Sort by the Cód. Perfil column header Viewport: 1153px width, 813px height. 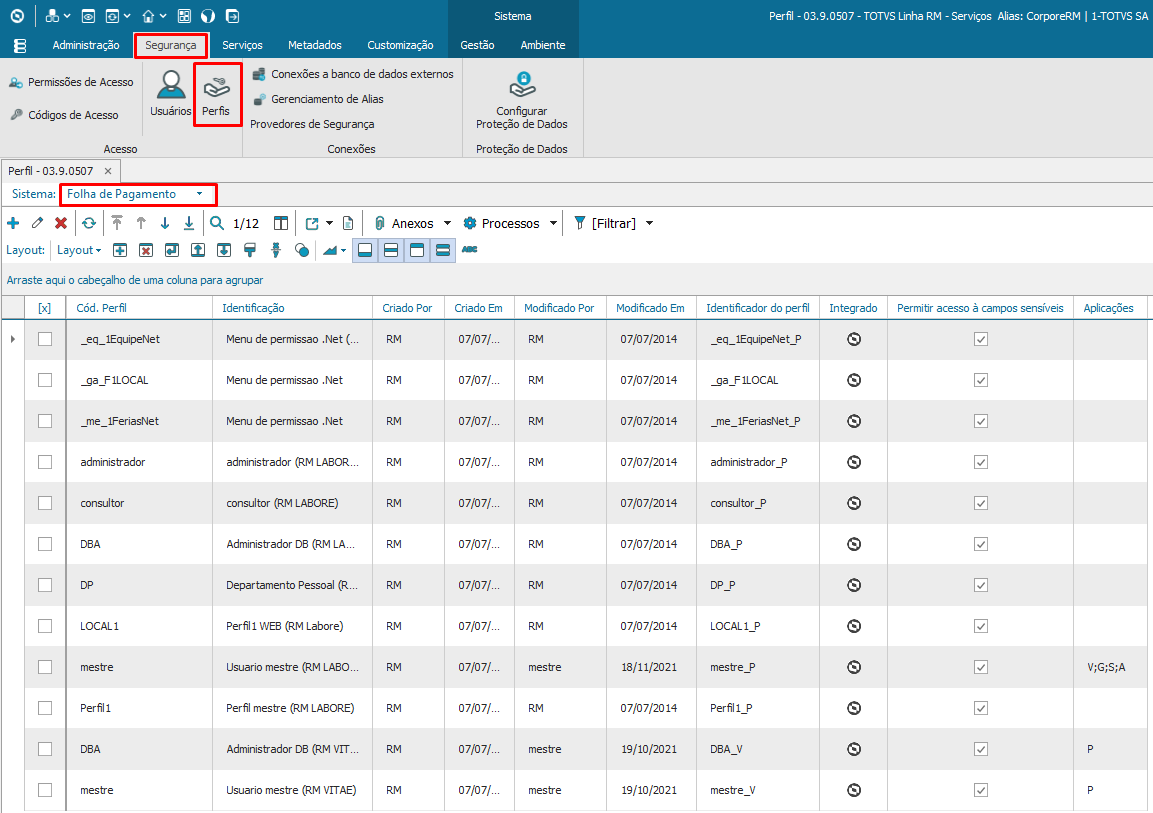coord(102,308)
